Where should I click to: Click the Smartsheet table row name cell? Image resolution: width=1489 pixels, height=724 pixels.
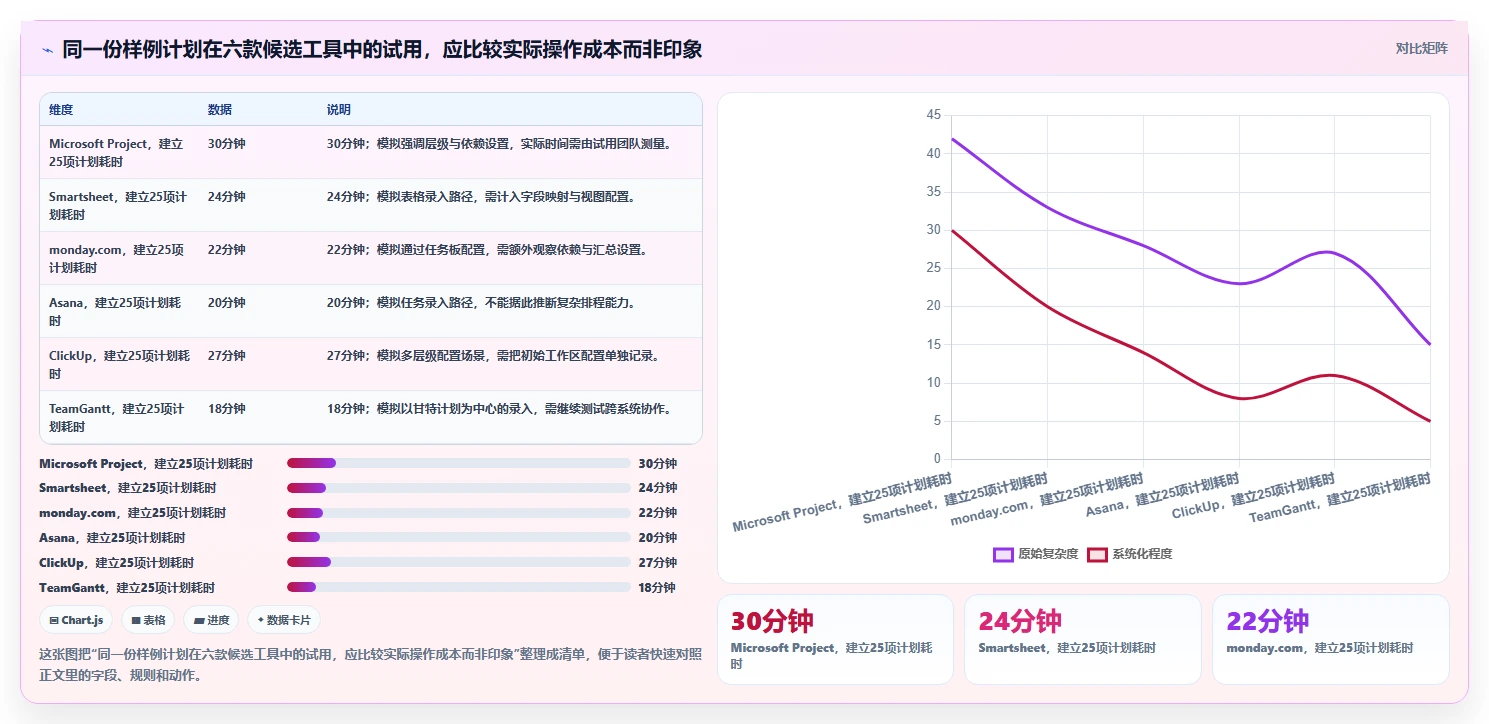point(119,205)
